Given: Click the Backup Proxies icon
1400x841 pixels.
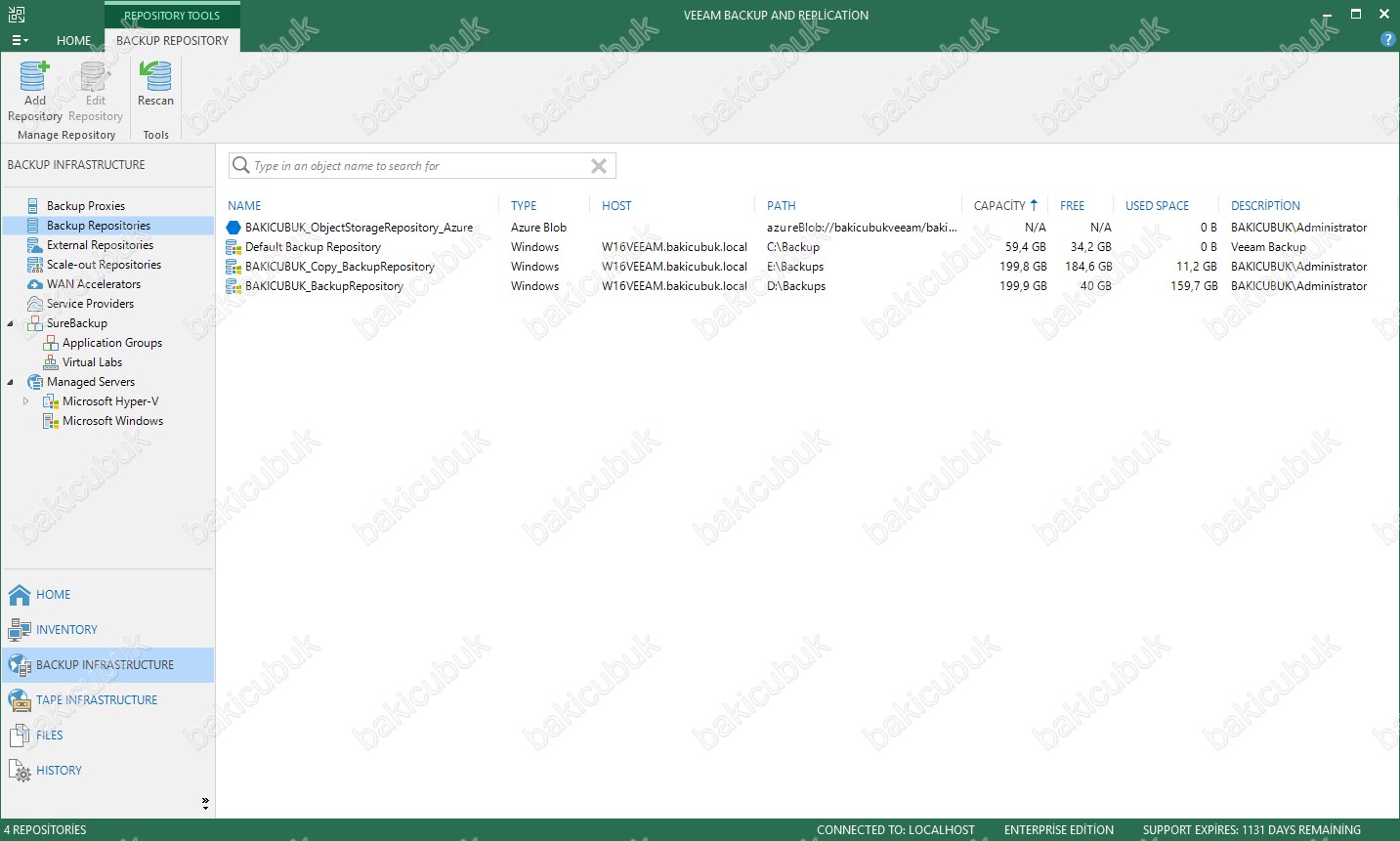Looking at the screenshot, I should [34, 206].
